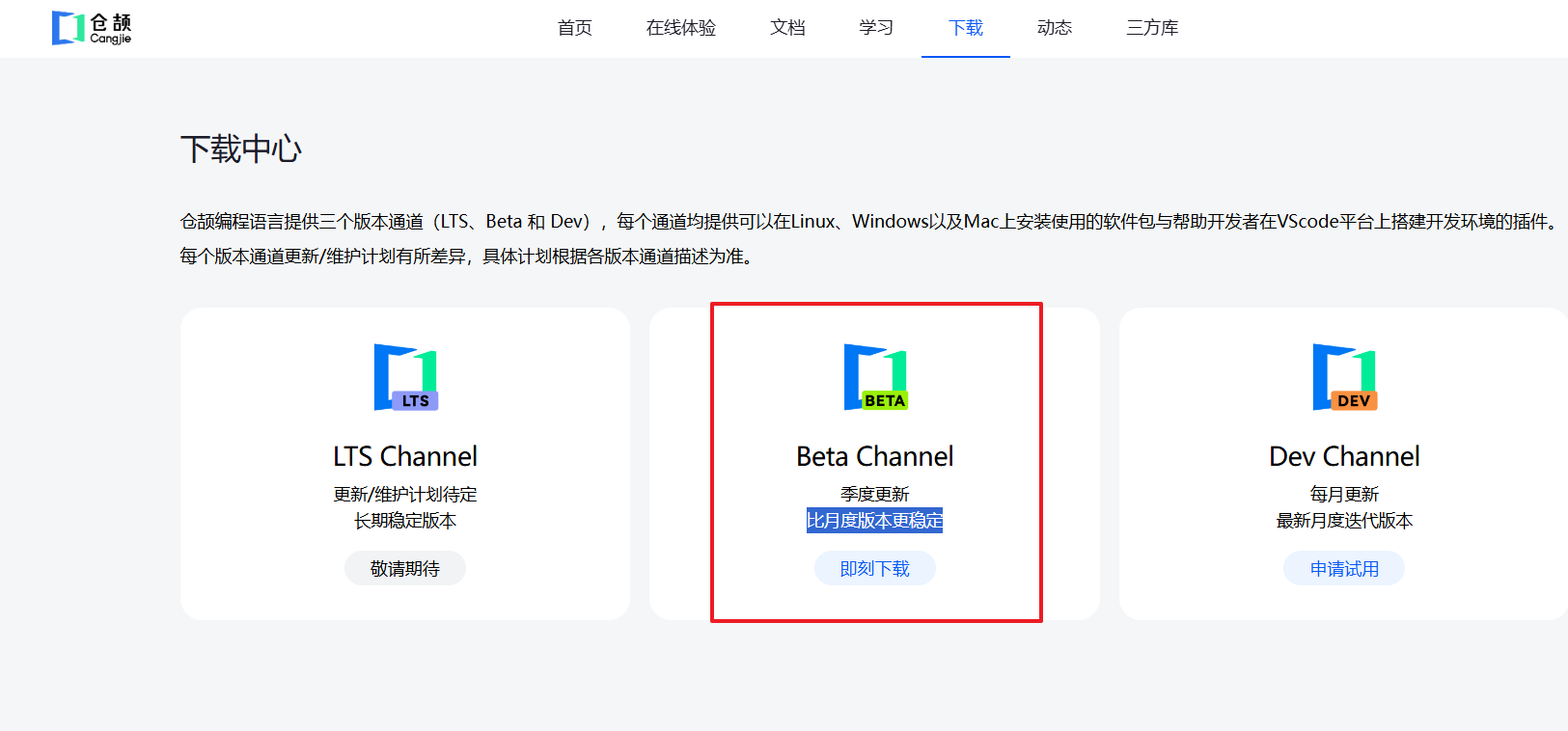Click the sentence starting 每个版本通道更新/维护计划

466,257
